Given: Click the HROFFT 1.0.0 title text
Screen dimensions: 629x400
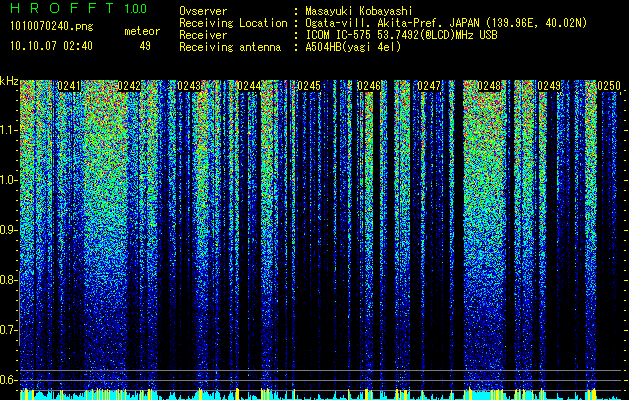Looking at the screenshot, I should point(78,8).
